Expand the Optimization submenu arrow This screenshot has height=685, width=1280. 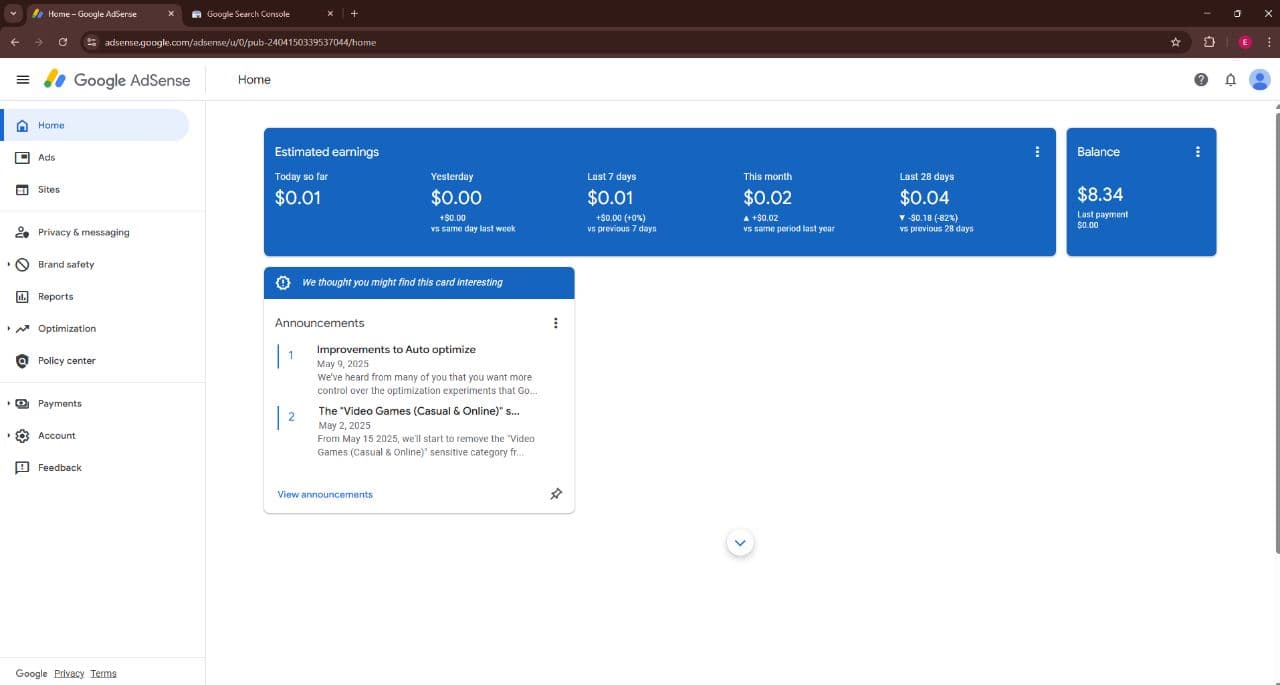tap(8, 328)
